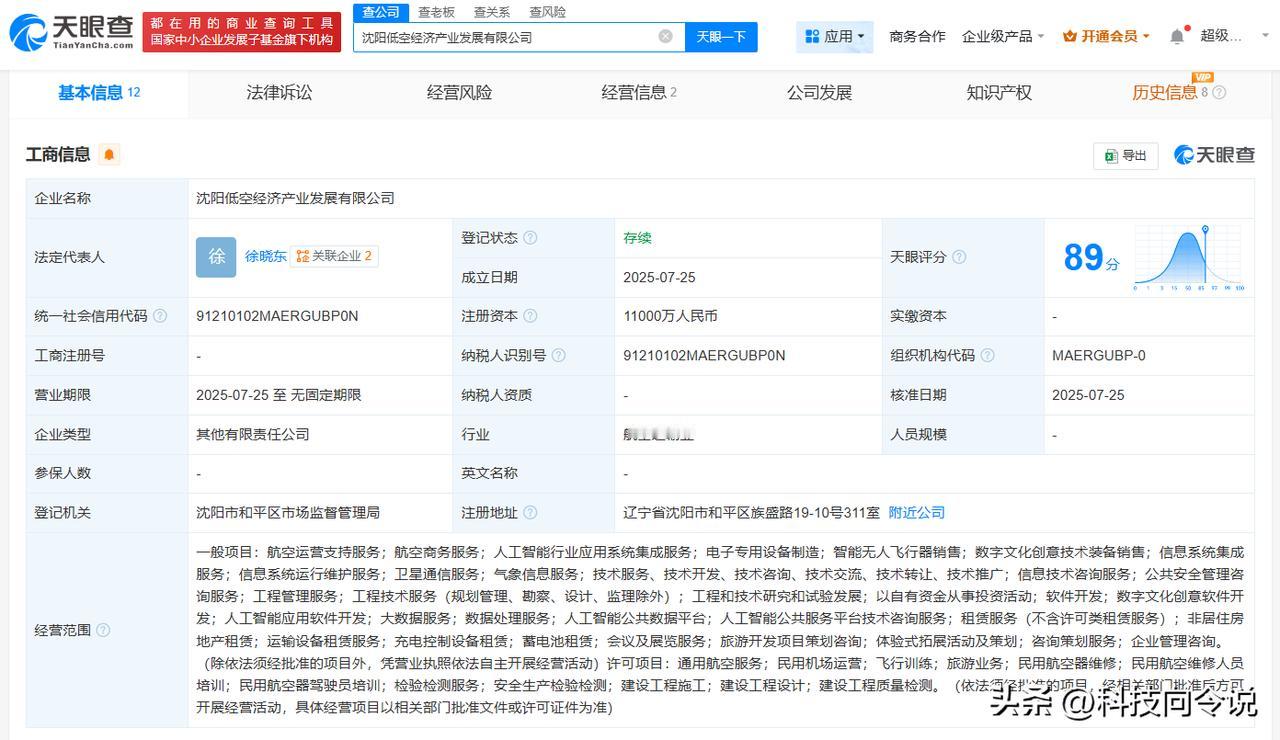Click credit code 91210102MAERGUBP0N under 统一社会信用代码
Screen dimensions: 1280x740
277,316
